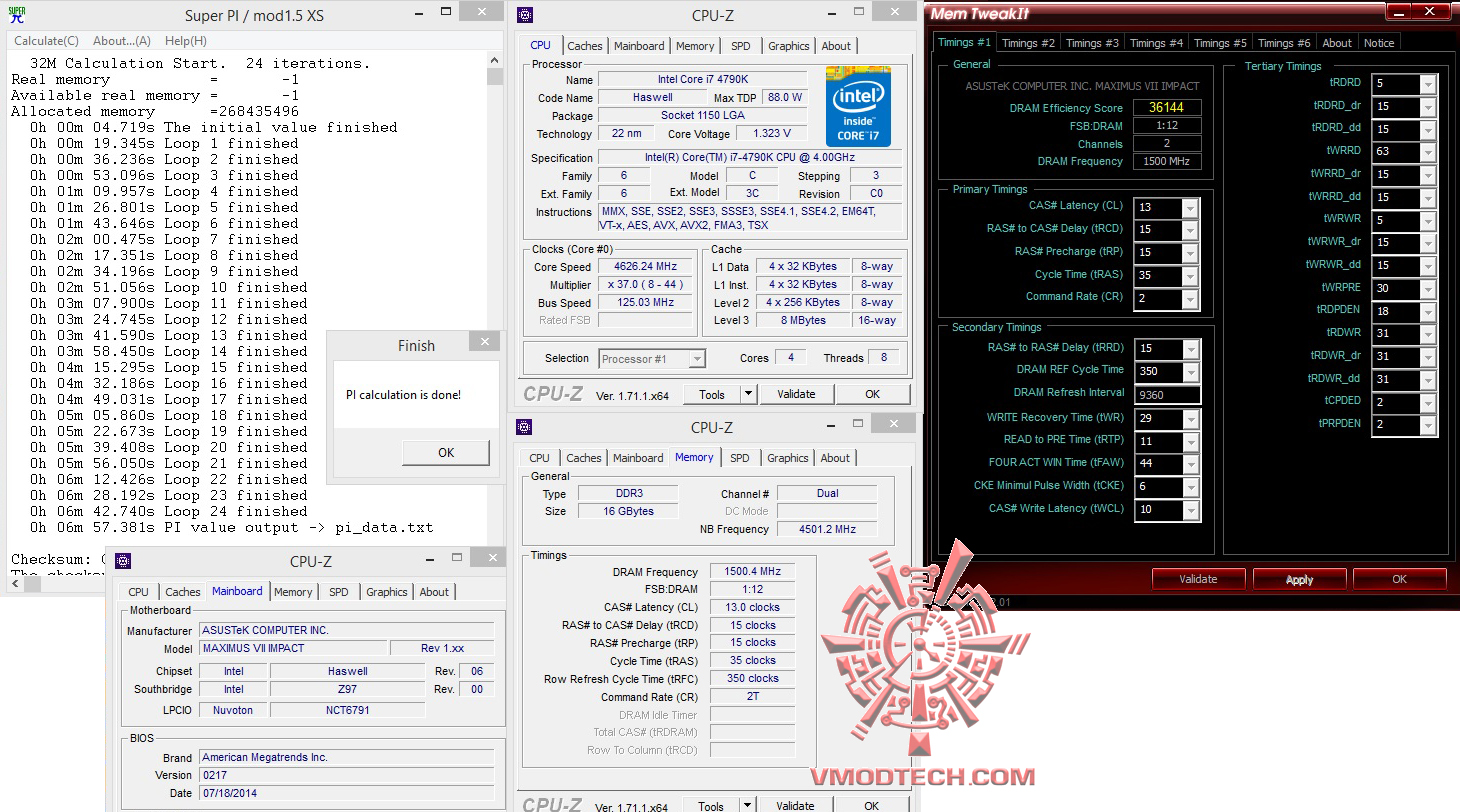
Task: Switch to Timings #3 tab in Mem TweakIt
Action: tap(1092, 43)
